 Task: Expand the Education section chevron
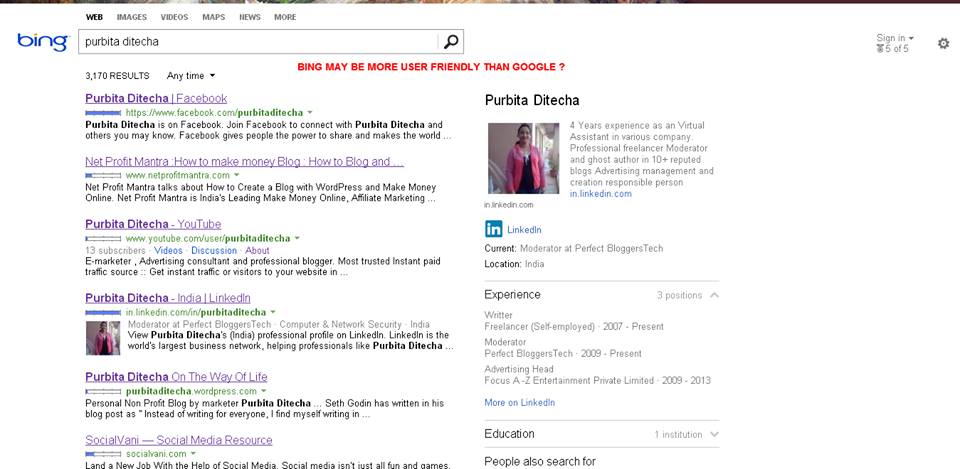click(x=714, y=435)
